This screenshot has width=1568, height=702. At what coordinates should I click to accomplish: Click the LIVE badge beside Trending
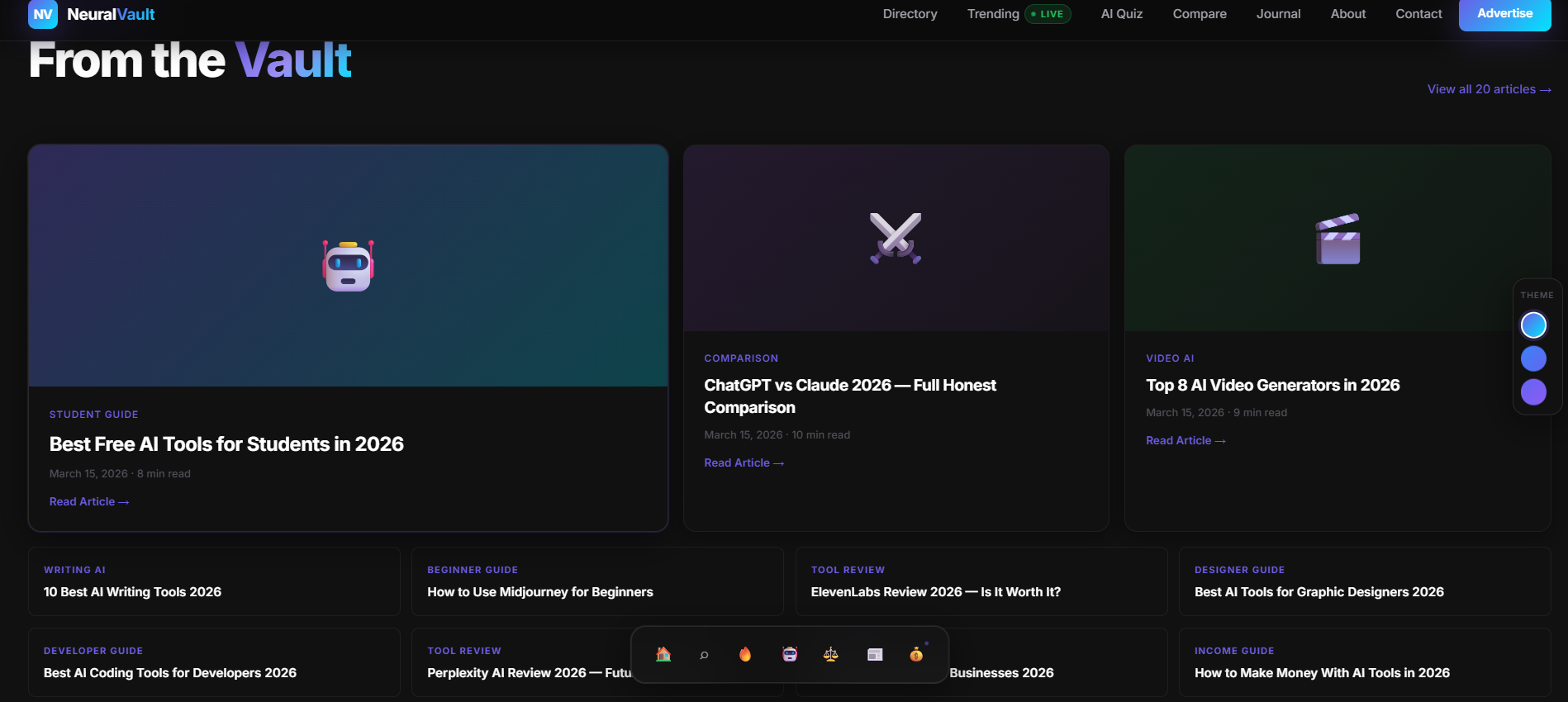(x=1048, y=14)
